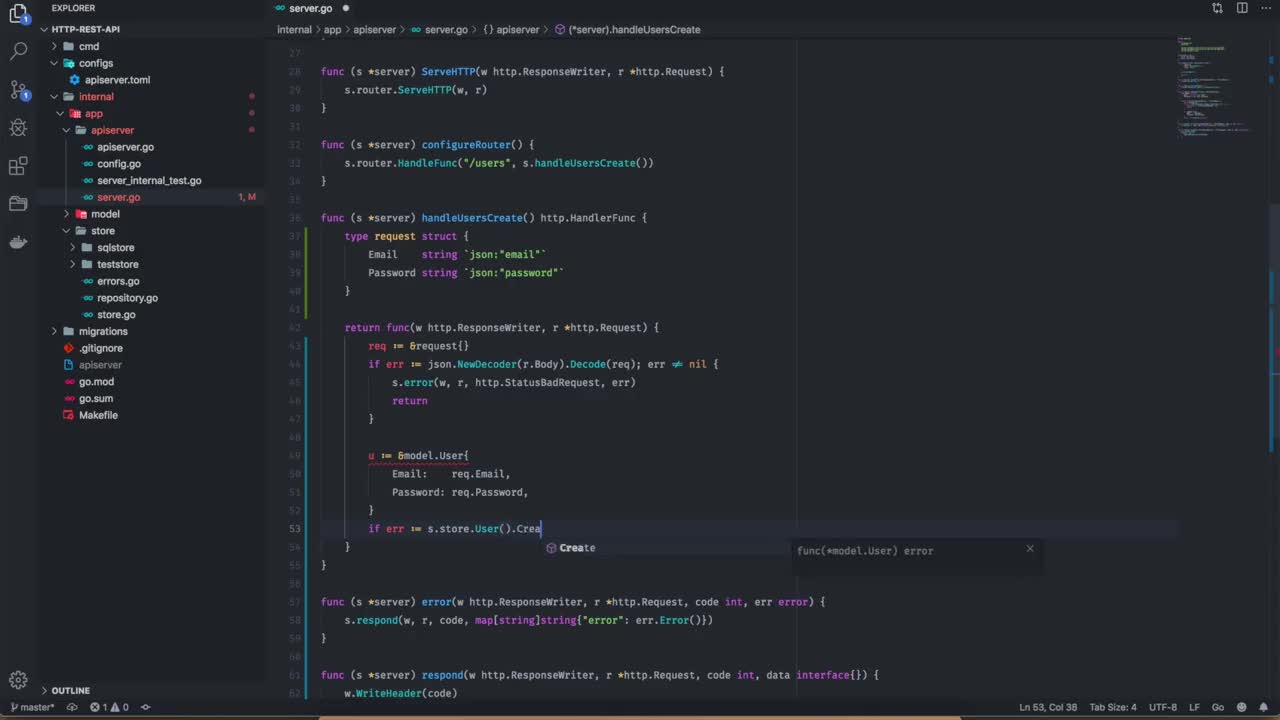Click the feedback smiley in status bar
The height and width of the screenshot is (720, 1280).
(1241, 707)
